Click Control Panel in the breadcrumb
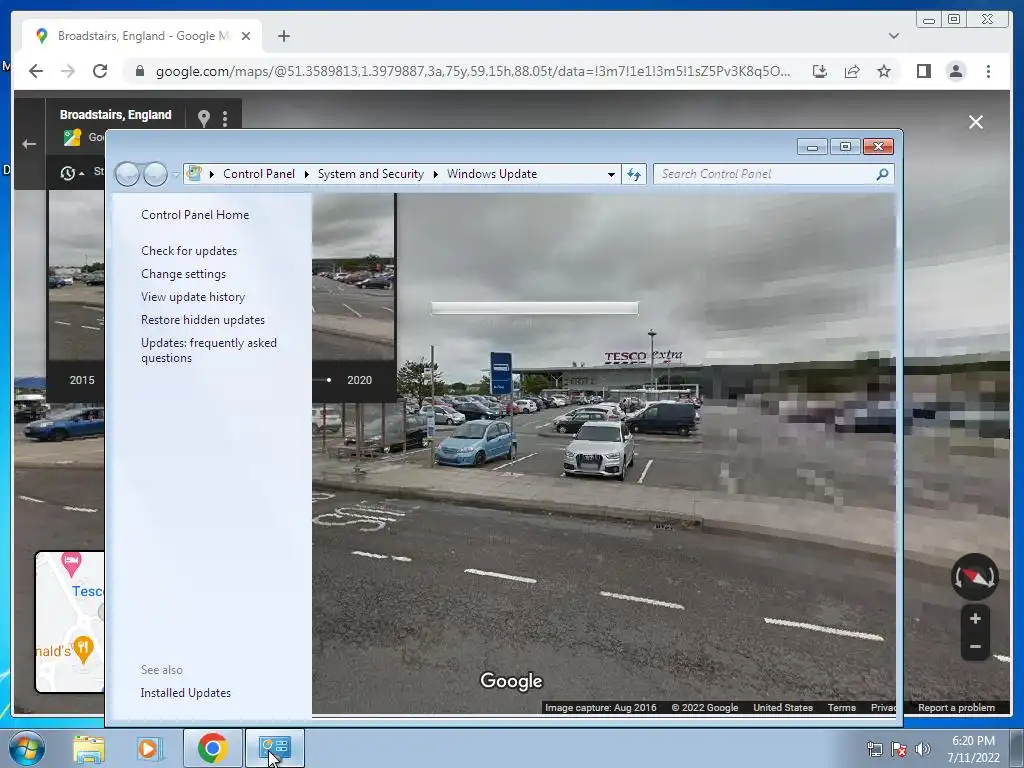The height and width of the screenshot is (768, 1024). coord(259,174)
